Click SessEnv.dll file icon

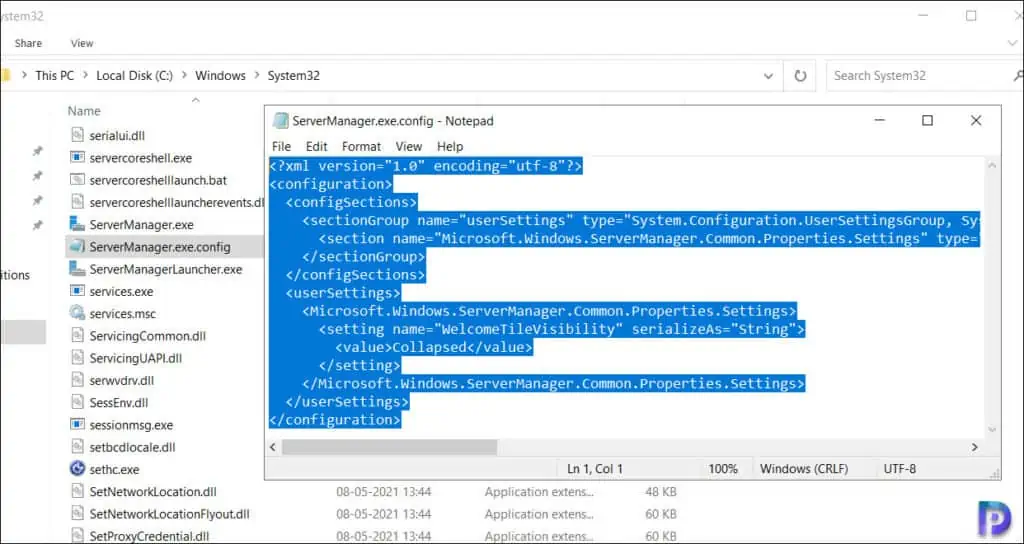[x=78, y=402]
